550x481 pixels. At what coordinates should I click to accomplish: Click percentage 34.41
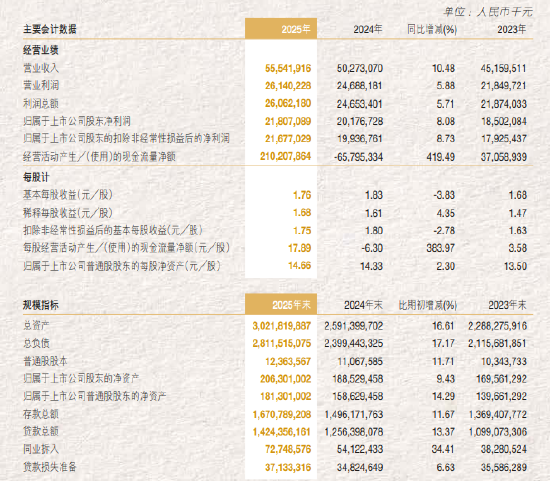443,449
